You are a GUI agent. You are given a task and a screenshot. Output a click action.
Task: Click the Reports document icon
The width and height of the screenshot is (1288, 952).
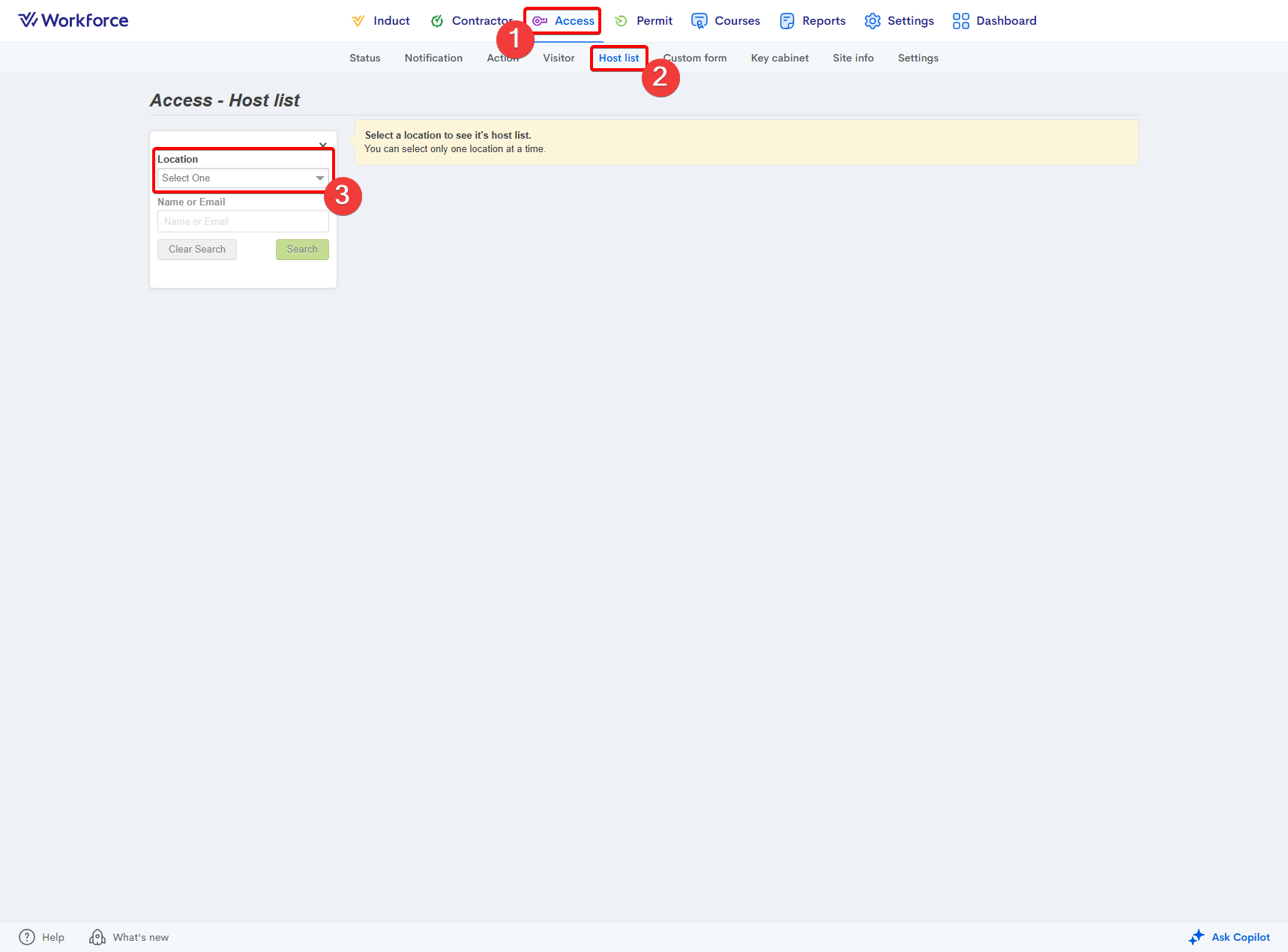click(786, 21)
